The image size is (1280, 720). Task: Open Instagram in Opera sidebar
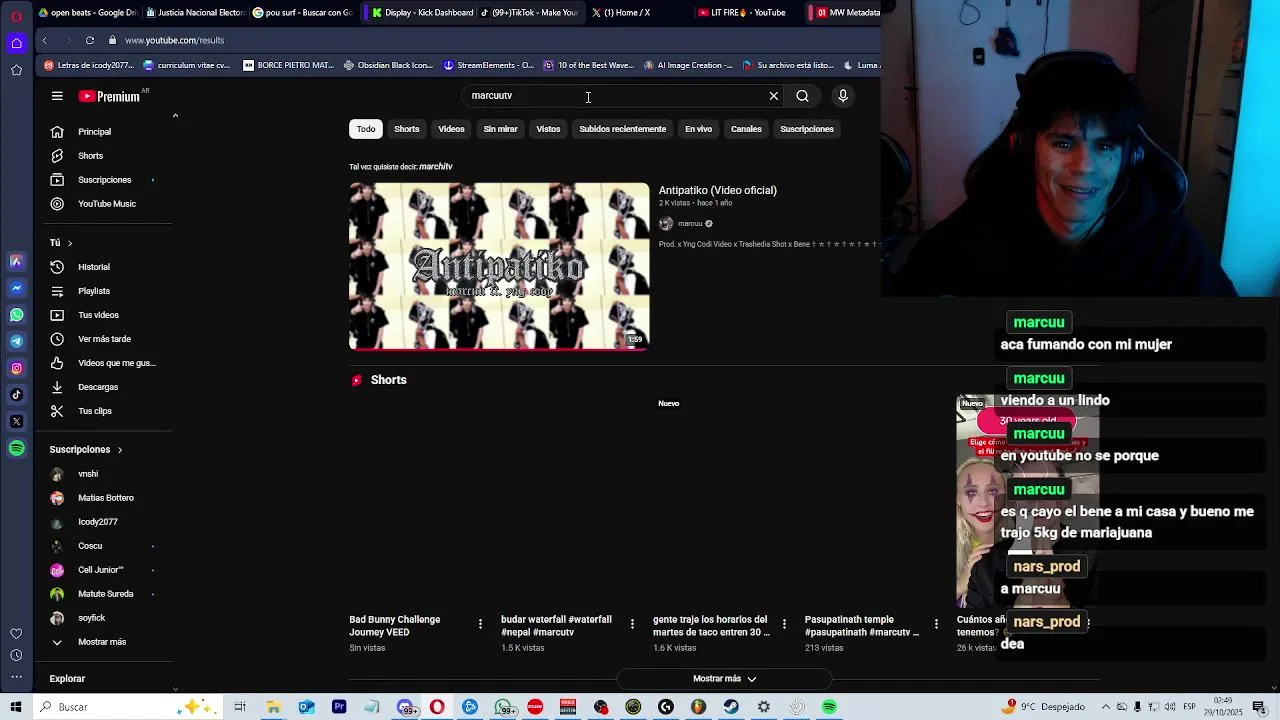[16, 368]
